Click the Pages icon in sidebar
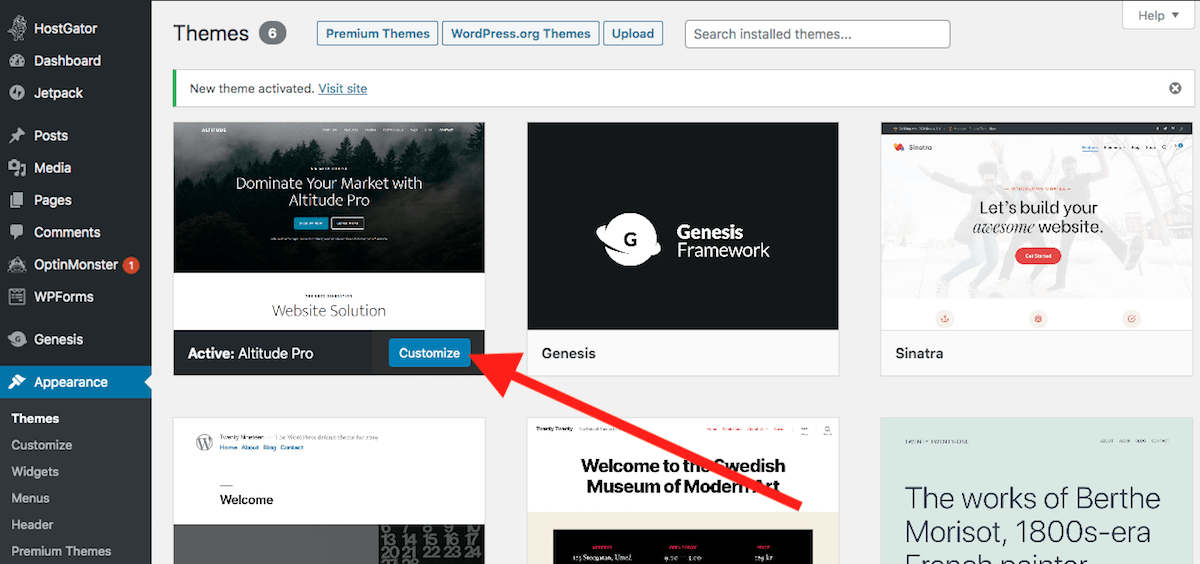Viewport: 1200px width, 564px height. [16, 200]
